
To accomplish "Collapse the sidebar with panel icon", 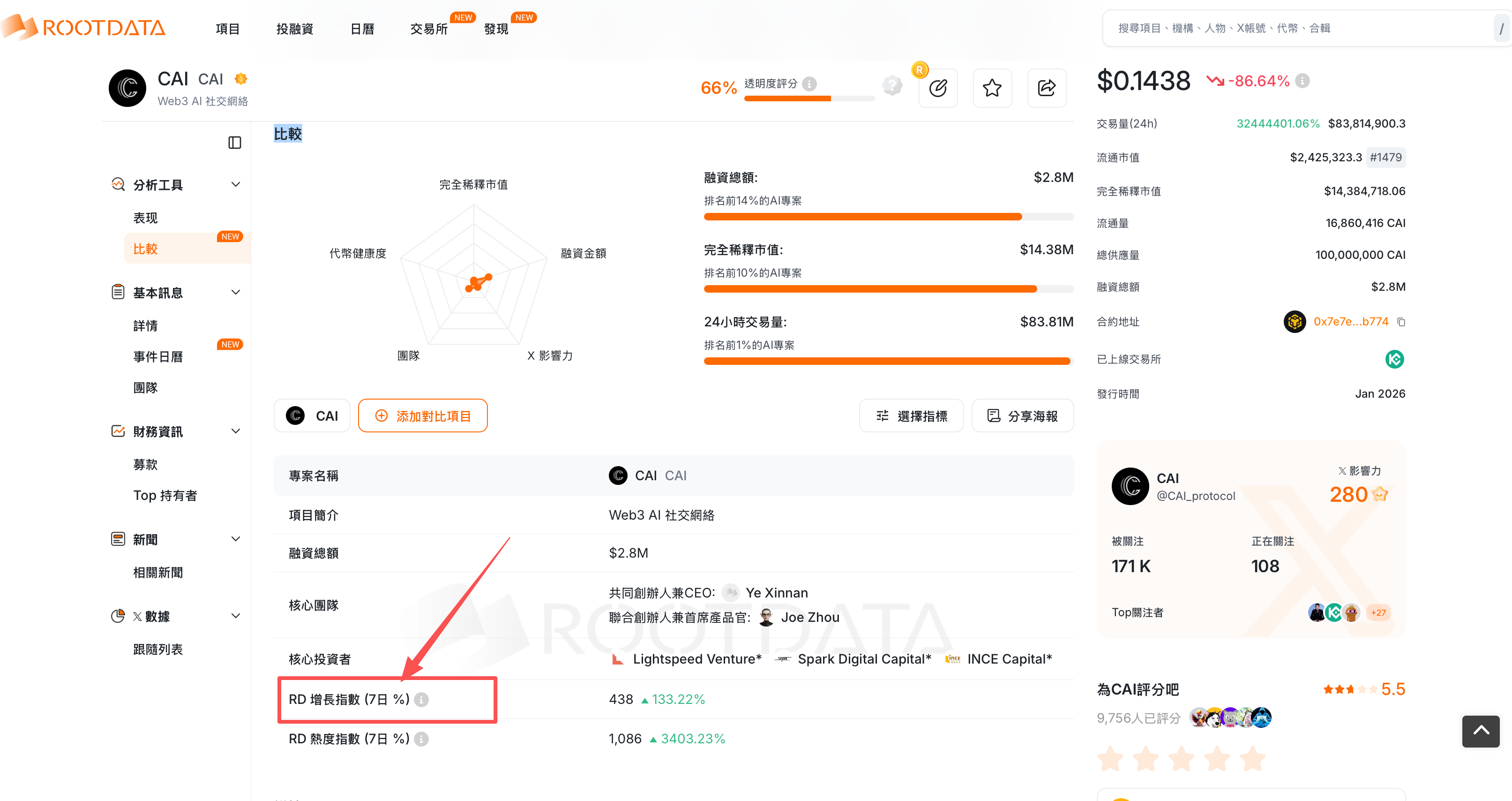I will tap(235, 143).
